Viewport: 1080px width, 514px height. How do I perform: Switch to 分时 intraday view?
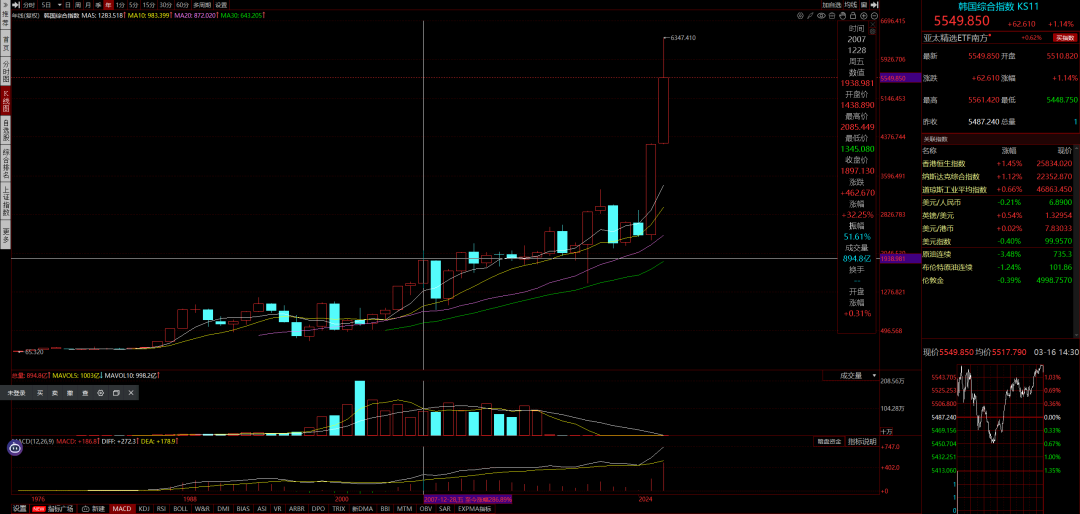pos(29,5)
